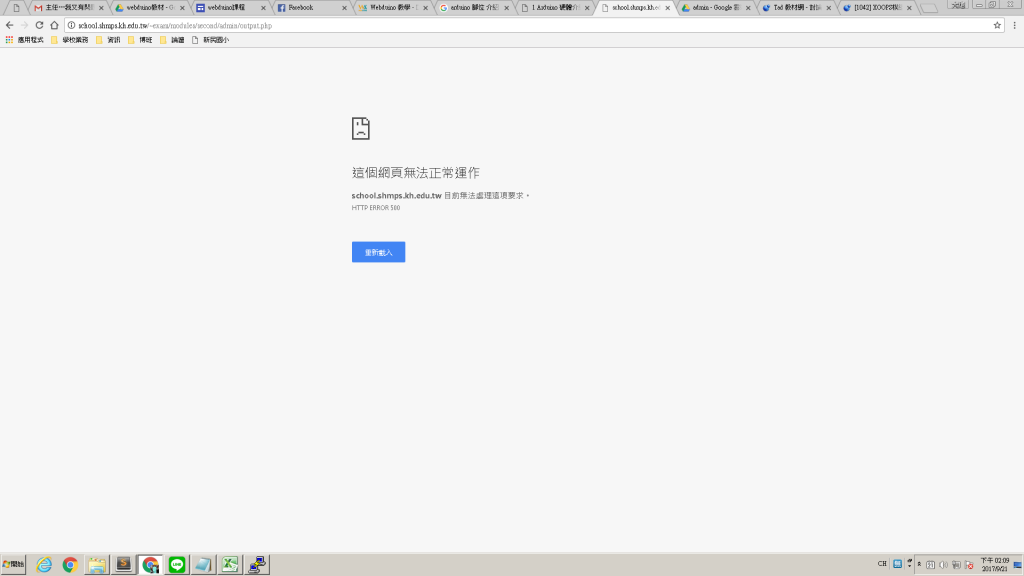The width and height of the screenshot is (1024, 576).
Task: Open the Chrome three-dot menu
Action: (x=1014, y=25)
